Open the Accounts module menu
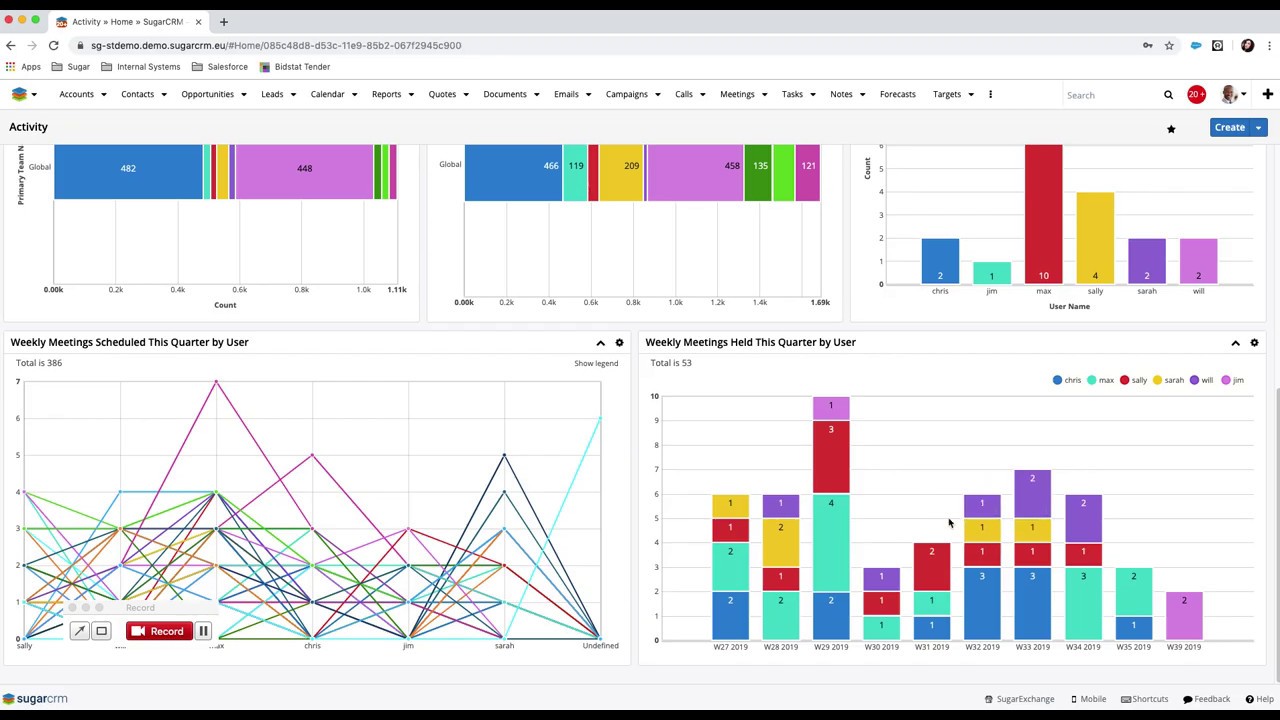Screen dimensions: 1280x720 76,94
